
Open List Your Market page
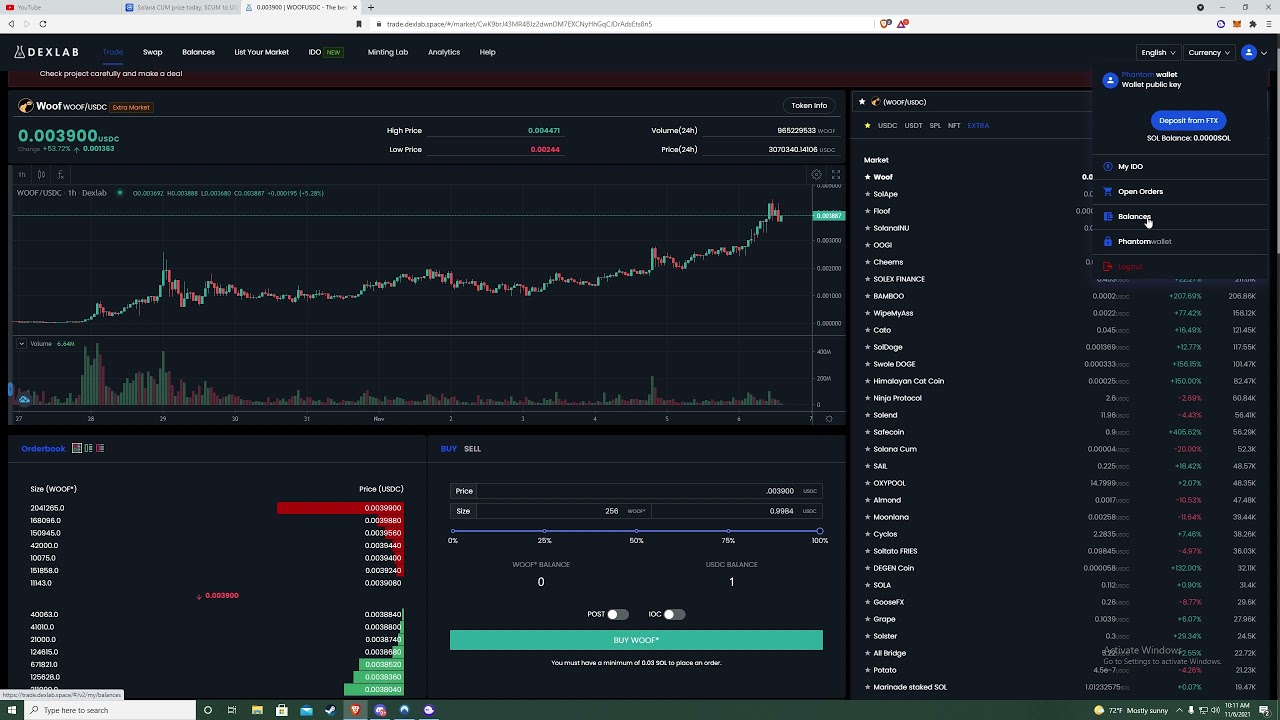261,52
